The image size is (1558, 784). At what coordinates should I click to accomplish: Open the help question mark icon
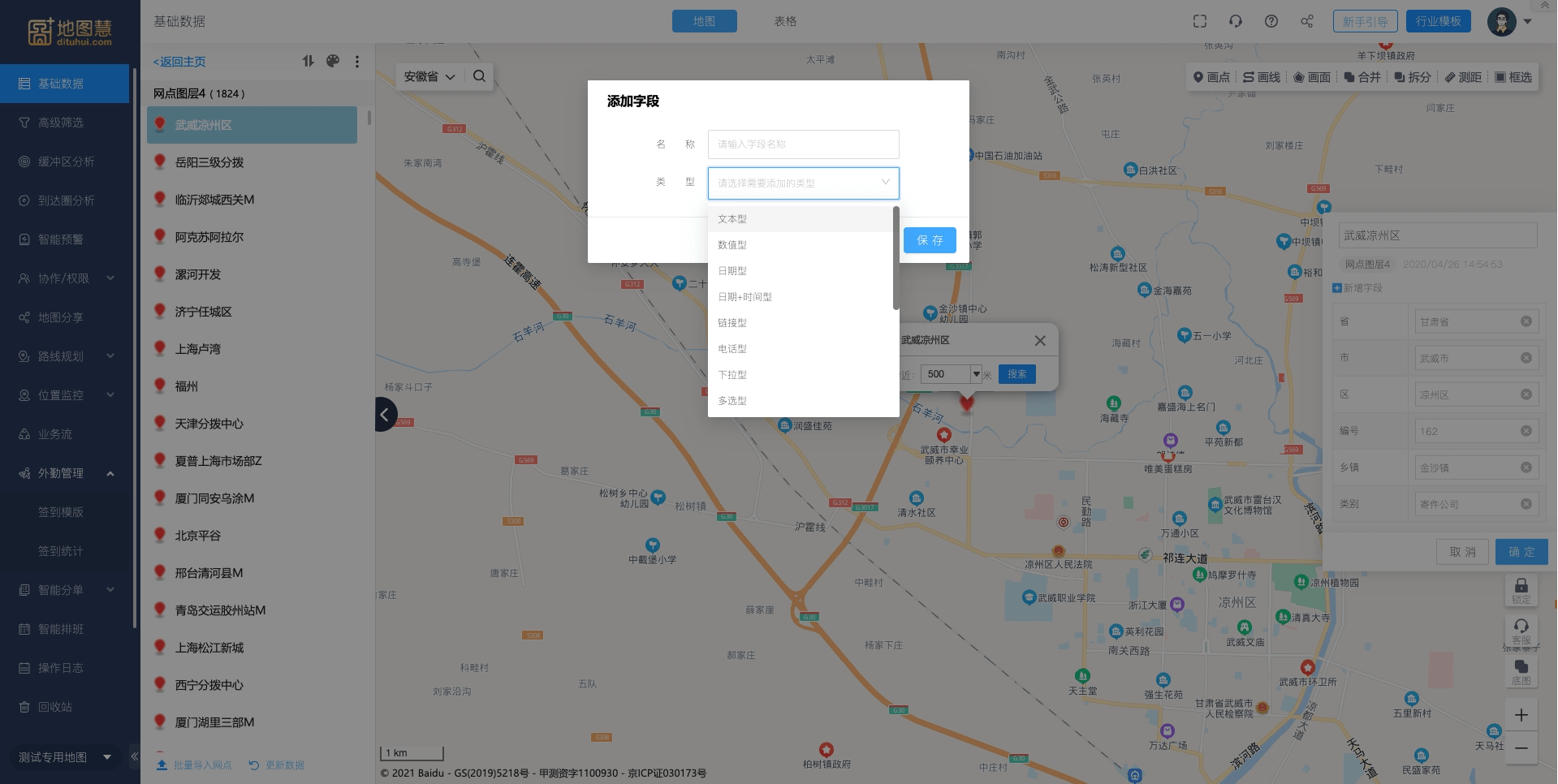tap(1271, 21)
